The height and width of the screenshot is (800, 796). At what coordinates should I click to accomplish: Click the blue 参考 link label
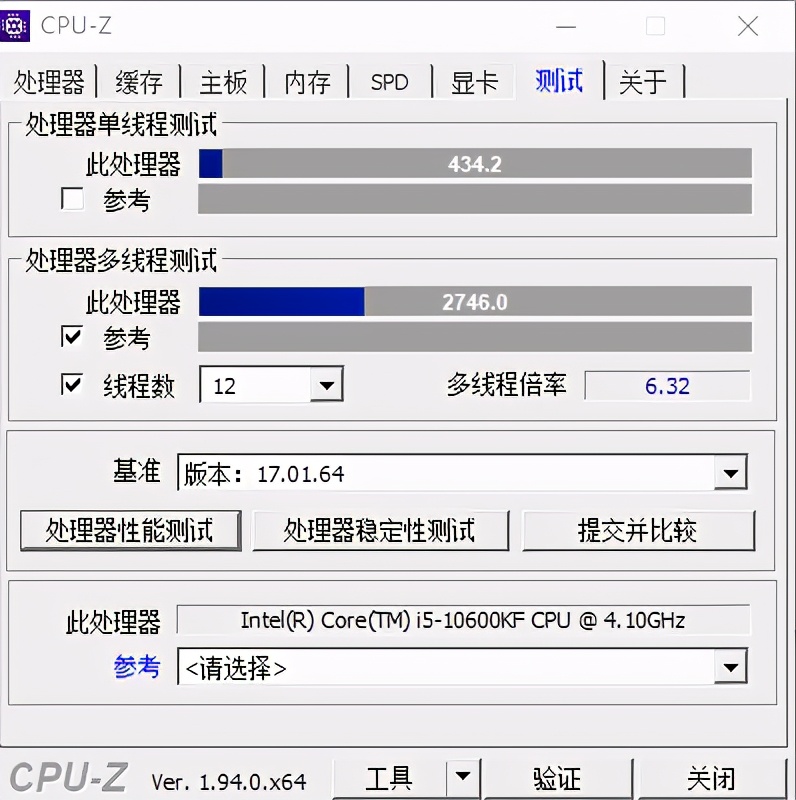[x=137, y=666]
